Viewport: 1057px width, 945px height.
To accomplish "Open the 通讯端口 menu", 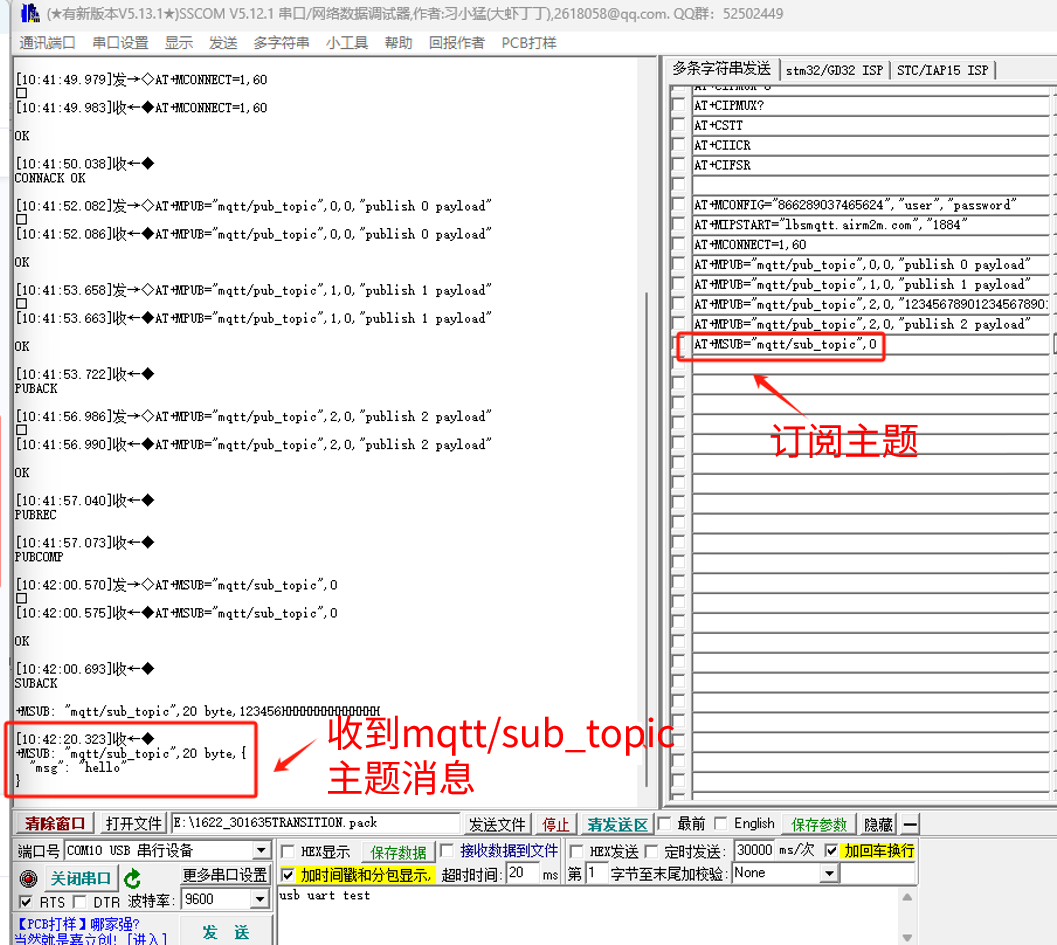I will (x=47, y=43).
